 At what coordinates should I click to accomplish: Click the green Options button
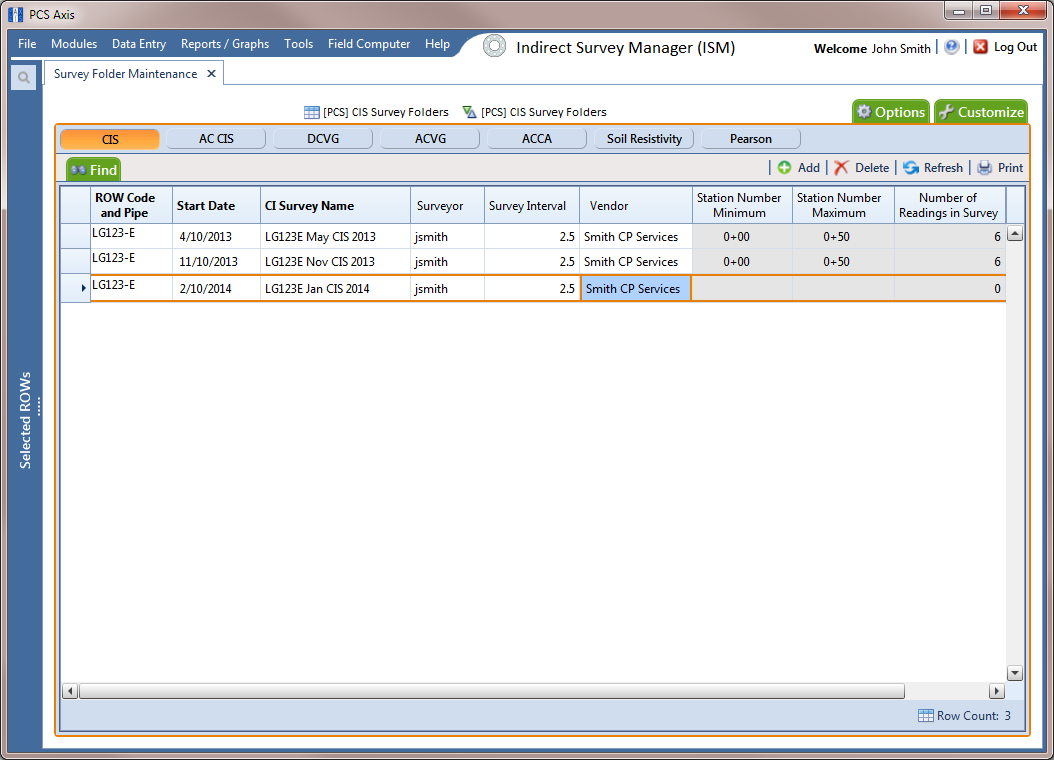891,112
